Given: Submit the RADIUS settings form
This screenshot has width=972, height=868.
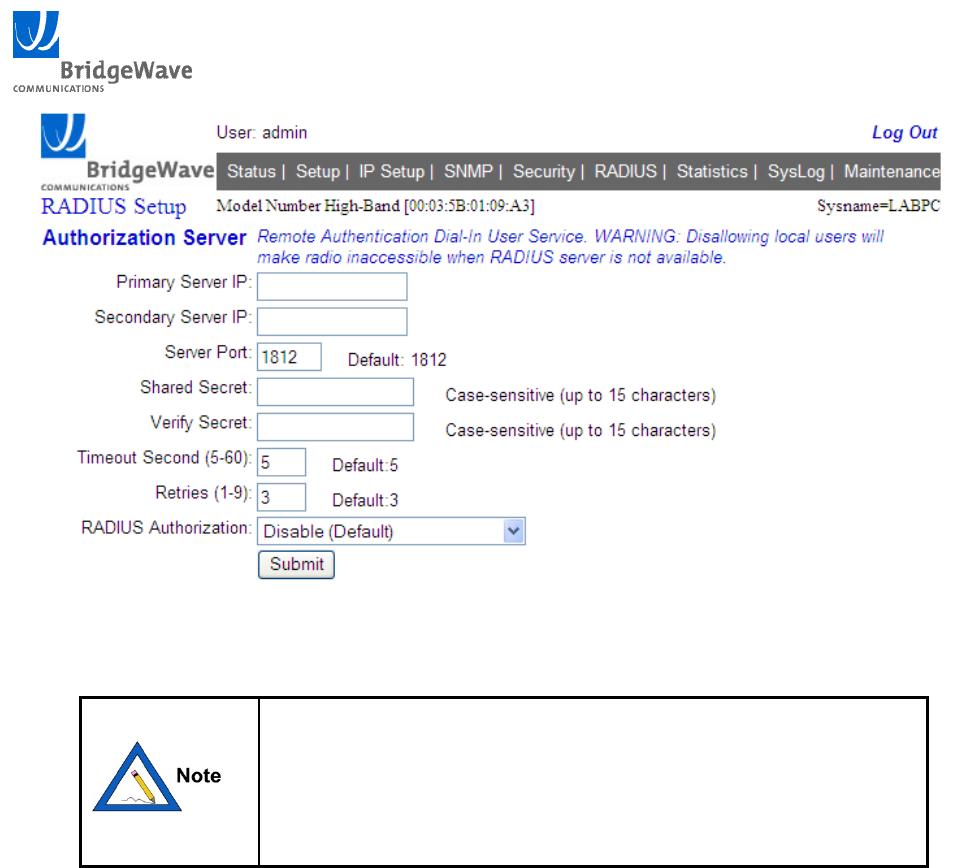Looking at the screenshot, I should (x=296, y=564).
